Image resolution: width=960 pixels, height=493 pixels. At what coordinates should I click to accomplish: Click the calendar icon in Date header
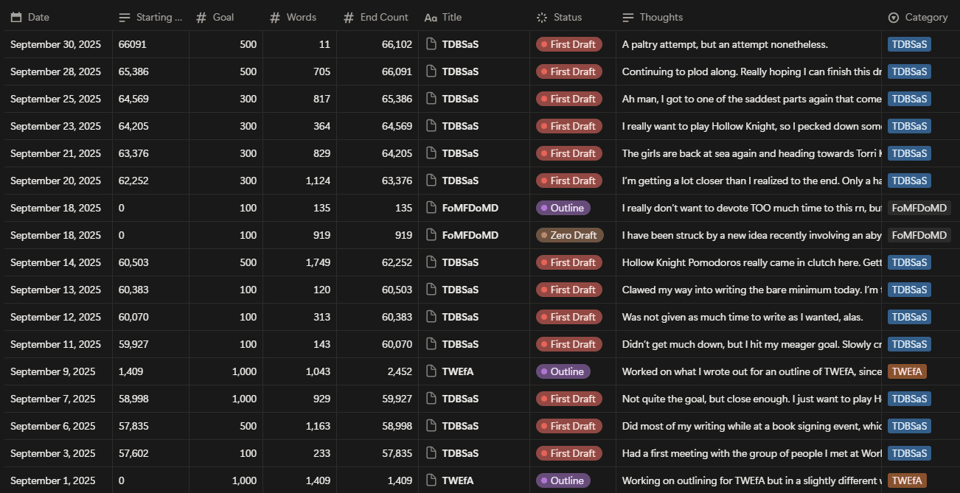(x=16, y=17)
